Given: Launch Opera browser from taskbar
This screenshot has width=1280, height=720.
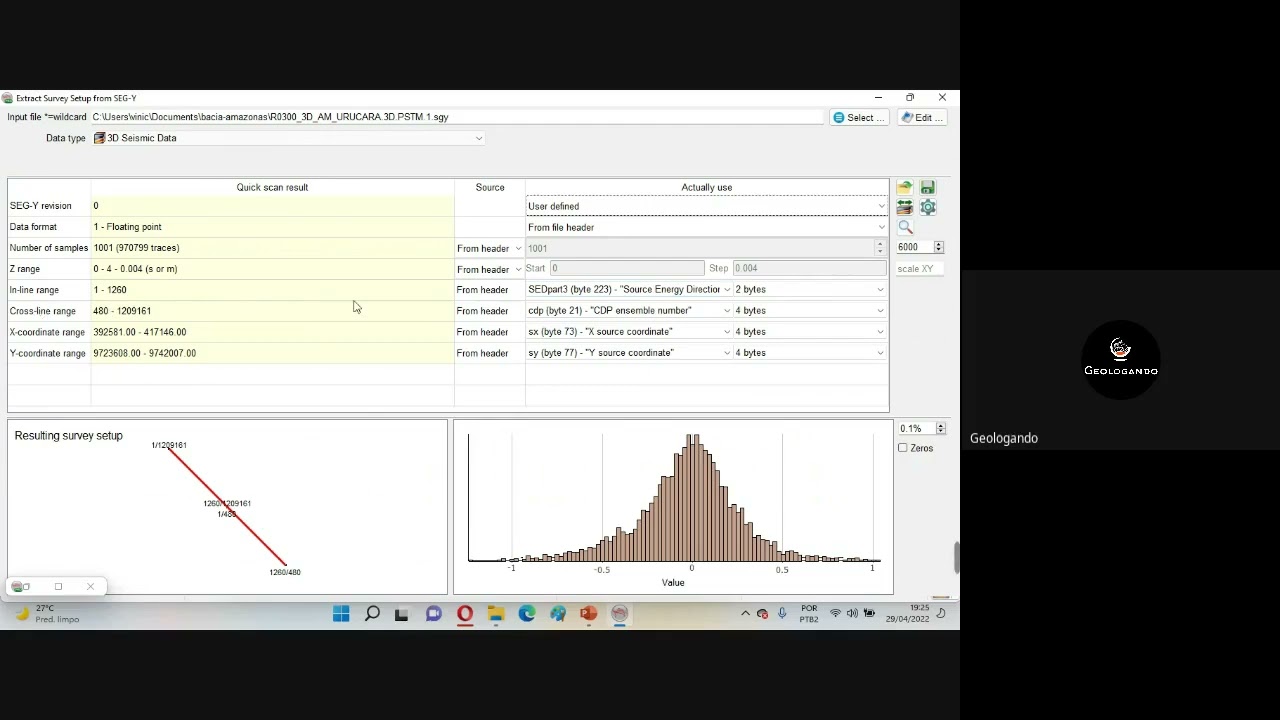Looking at the screenshot, I should (465, 613).
